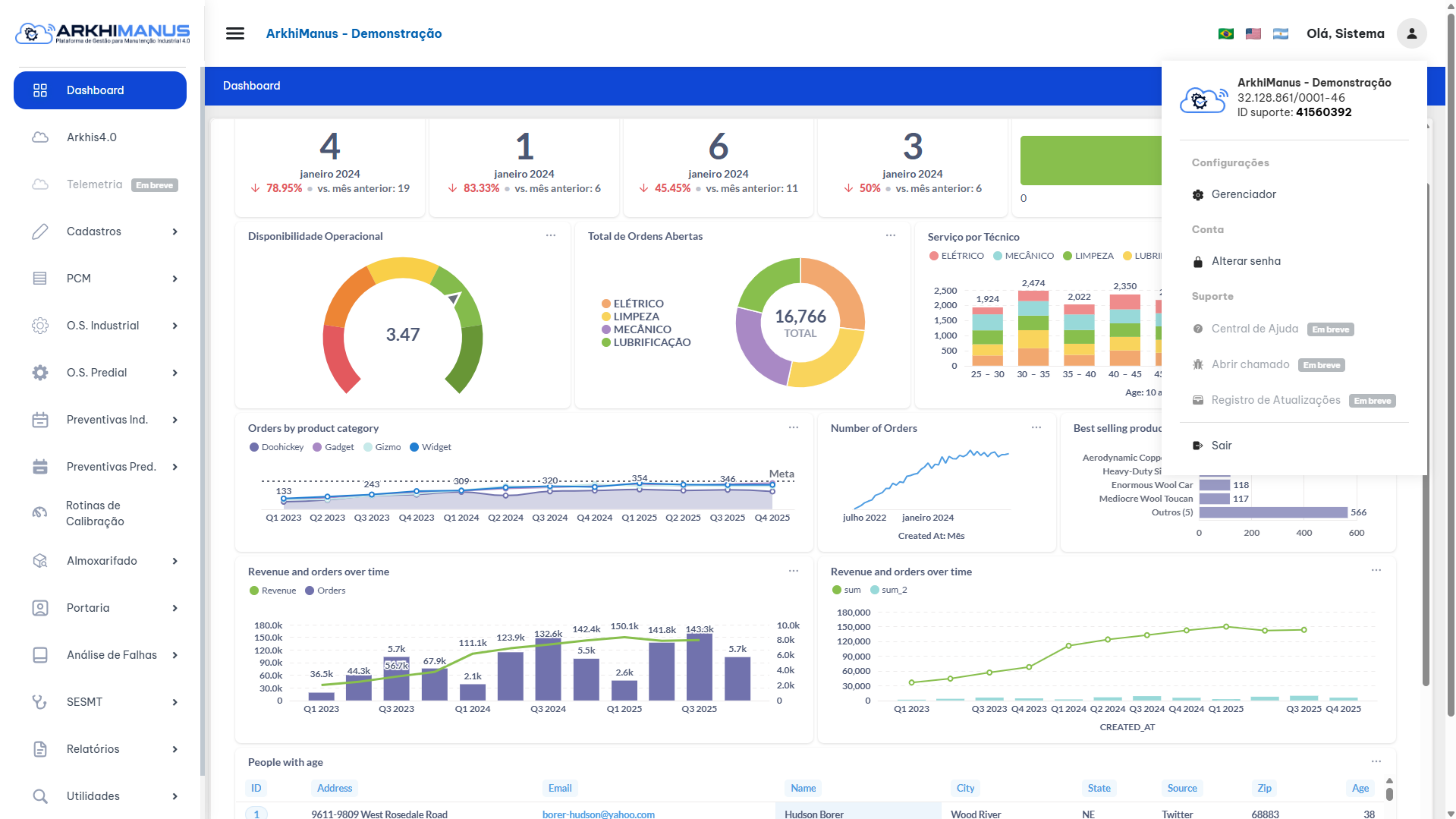Click the LIMPEZA yellow color dot
Image resolution: width=1456 pixels, height=819 pixels.
pyautogui.click(x=606, y=316)
